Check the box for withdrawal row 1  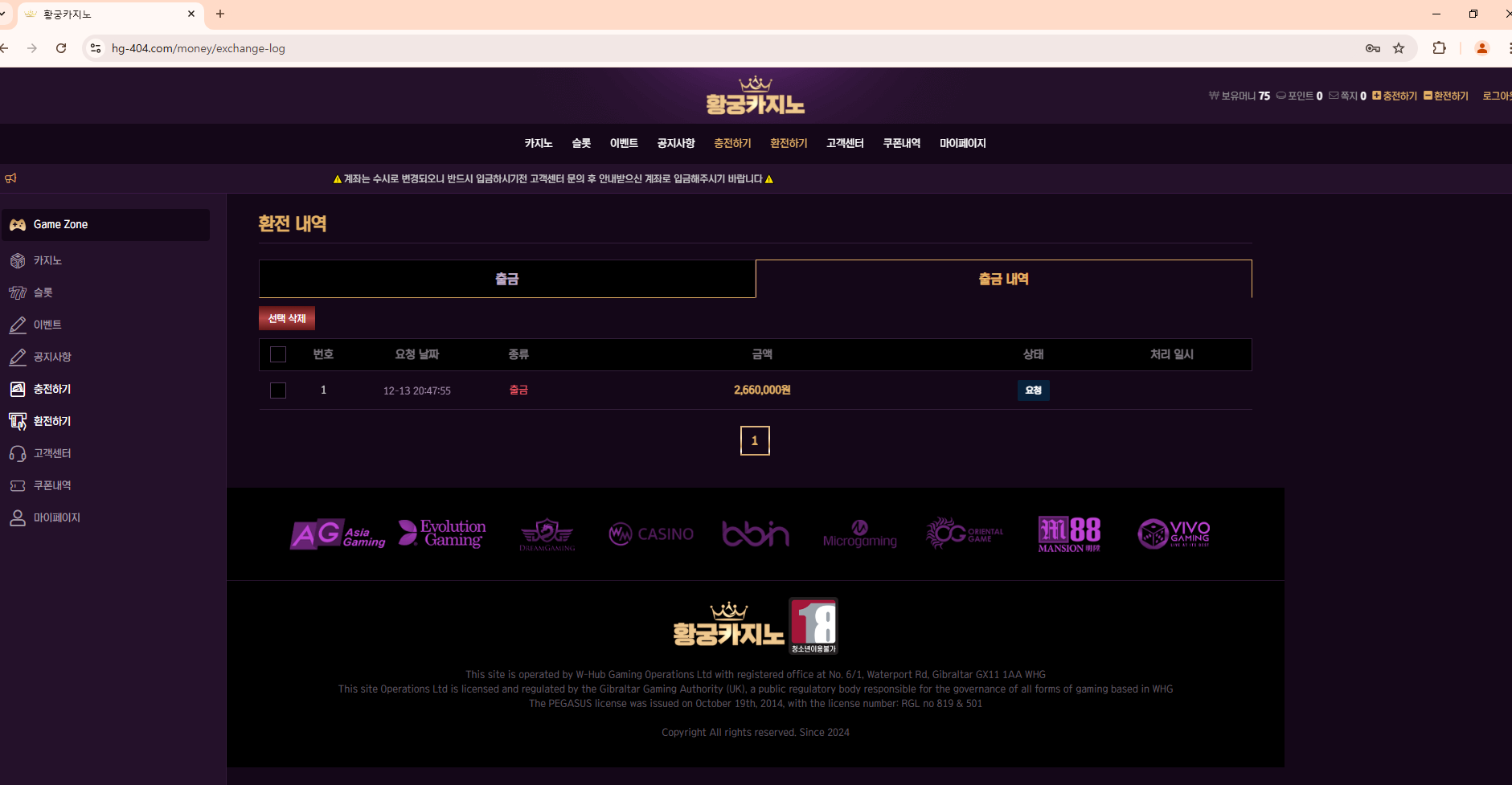[x=278, y=390]
